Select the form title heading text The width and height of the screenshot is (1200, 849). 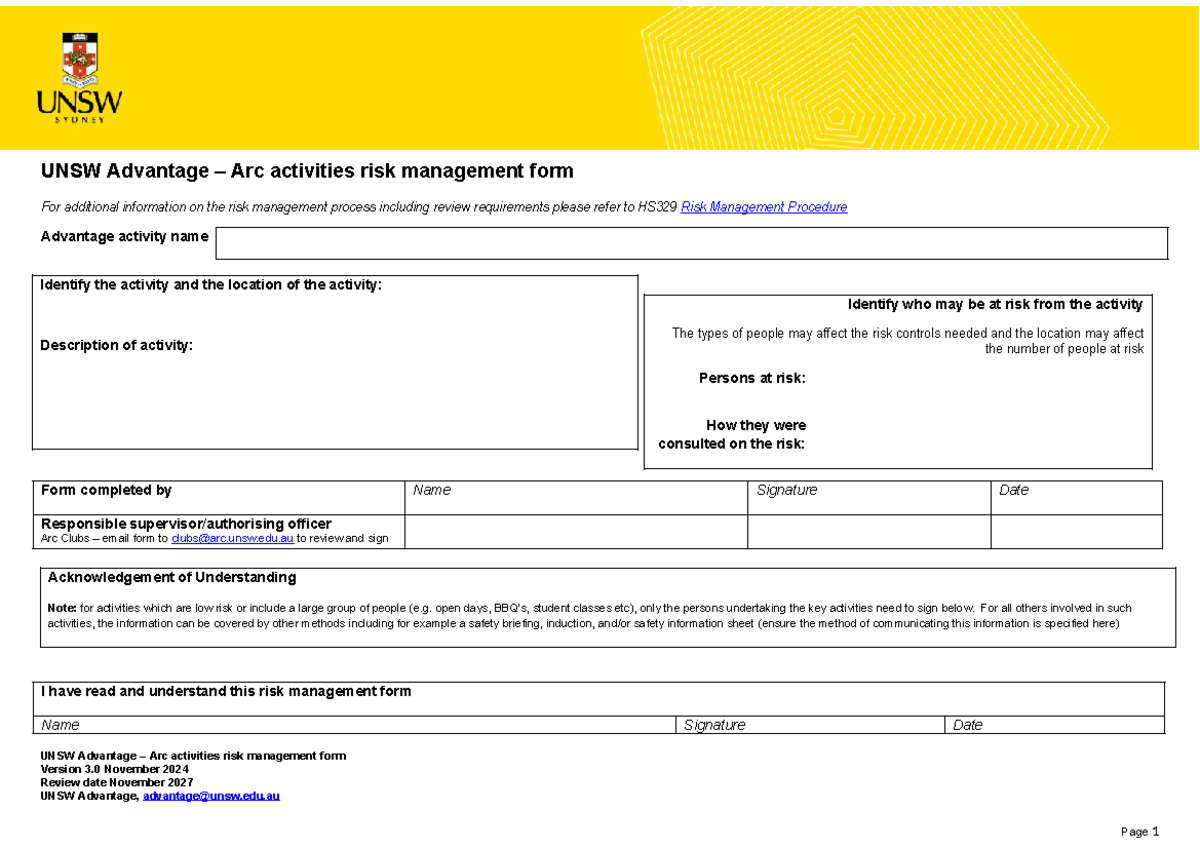pos(307,171)
